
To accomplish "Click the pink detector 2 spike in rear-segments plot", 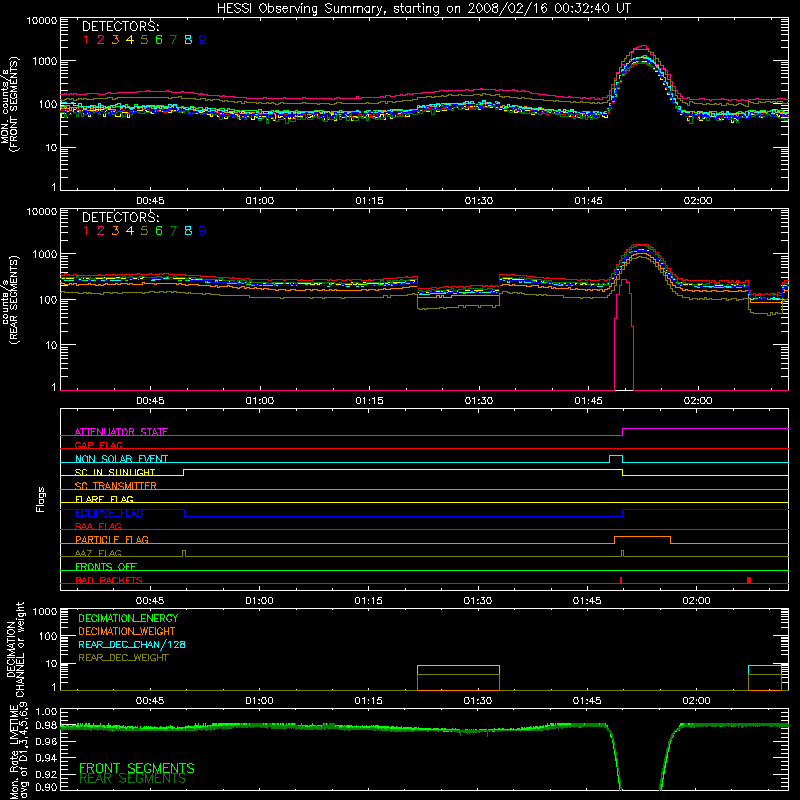I will (624, 334).
